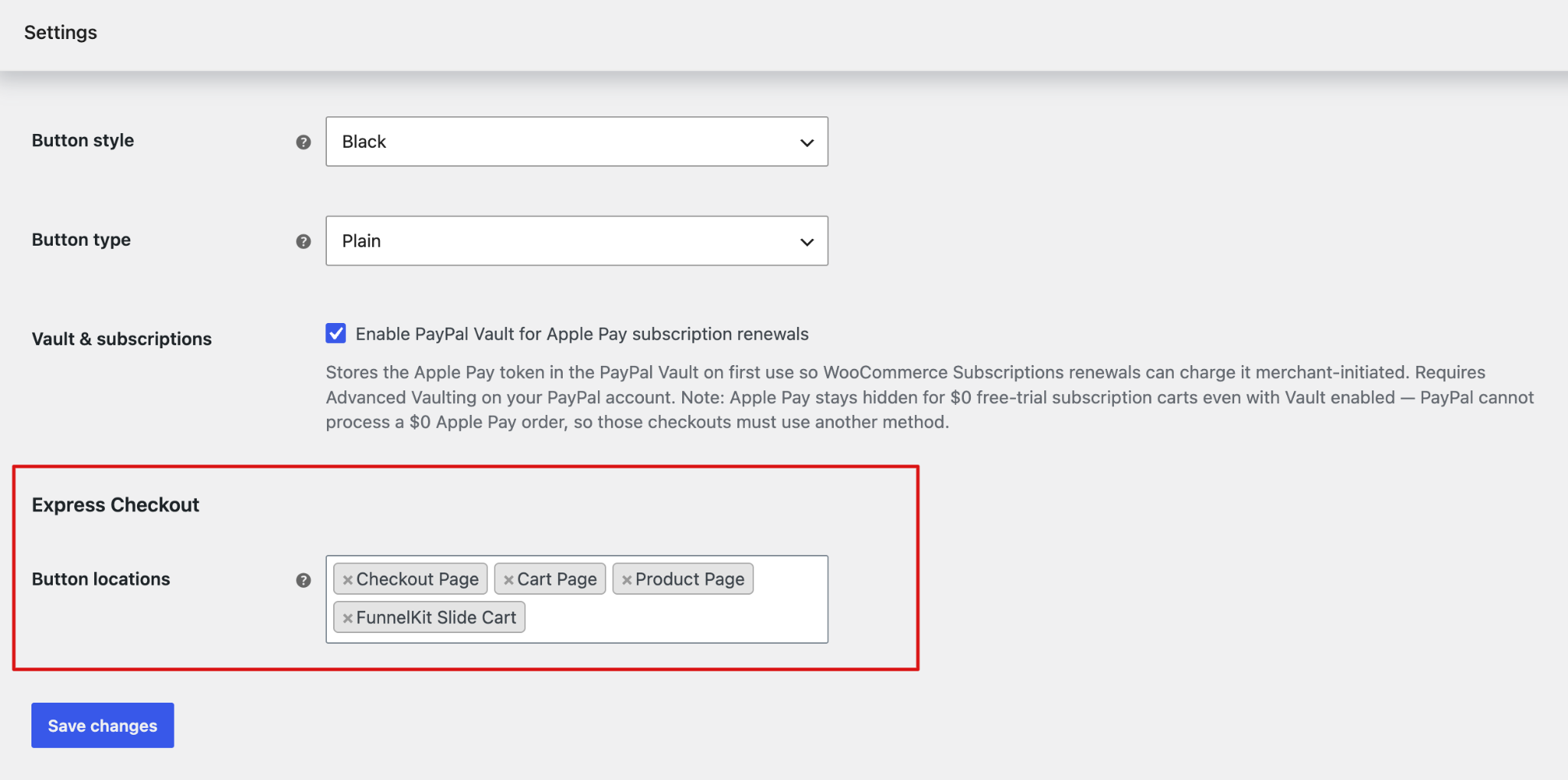Screen dimensions: 1568x780
Task: Click Save changes button
Action: pos(103,725)
